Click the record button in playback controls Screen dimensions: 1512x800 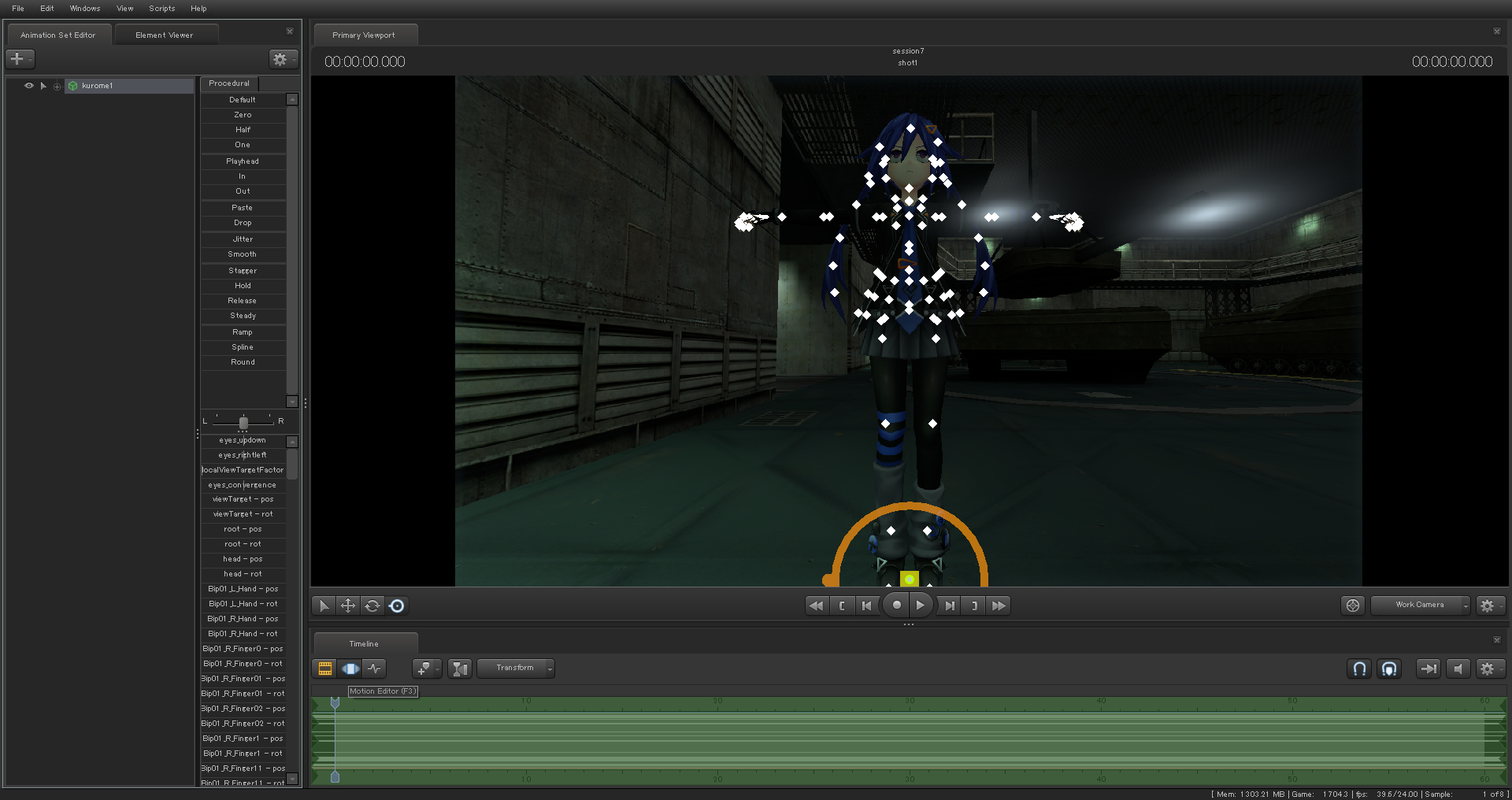(896, 606)
